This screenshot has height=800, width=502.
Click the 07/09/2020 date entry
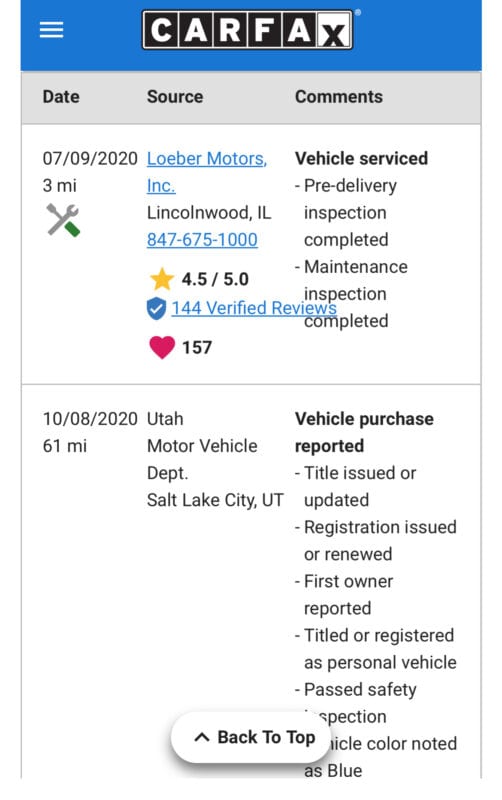90,159
